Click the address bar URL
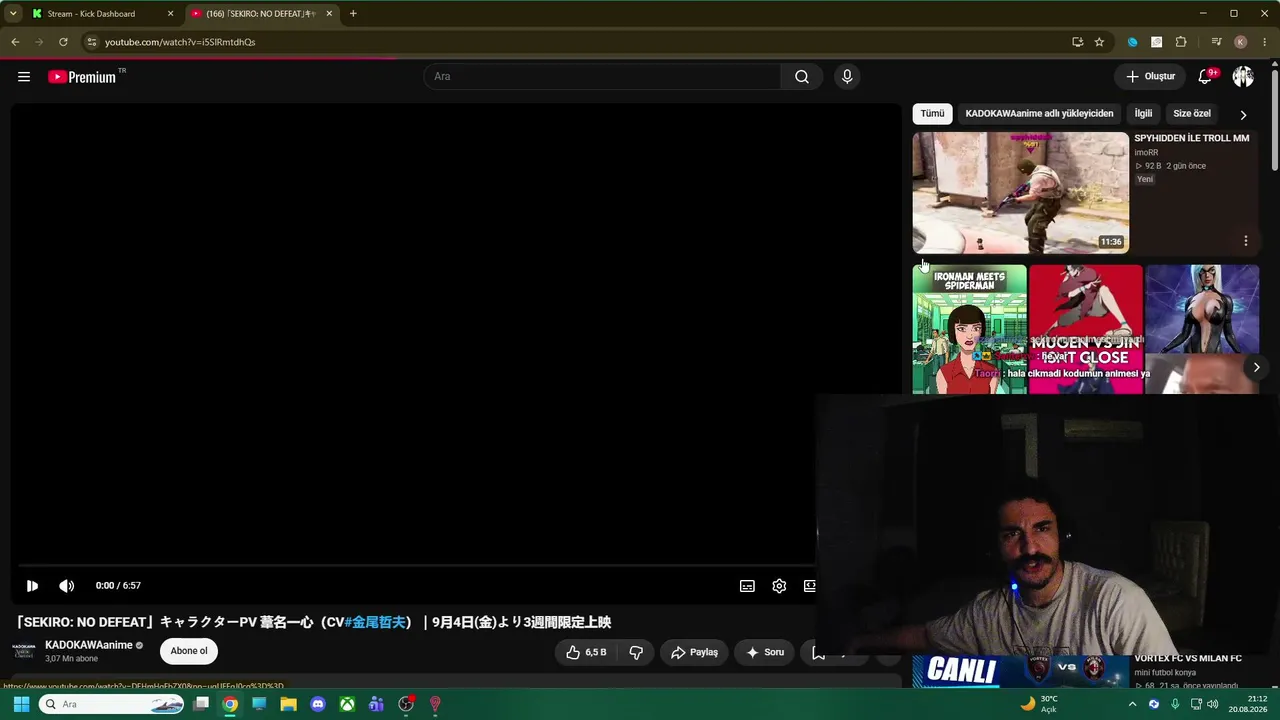The width and height of the screenshot is (1280, 720). 180,42
